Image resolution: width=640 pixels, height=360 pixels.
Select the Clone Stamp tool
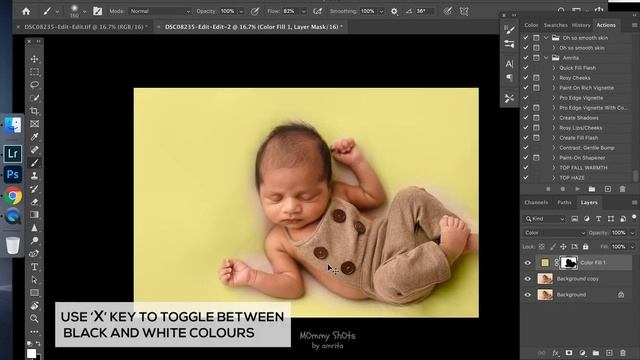tap(34, 176)
